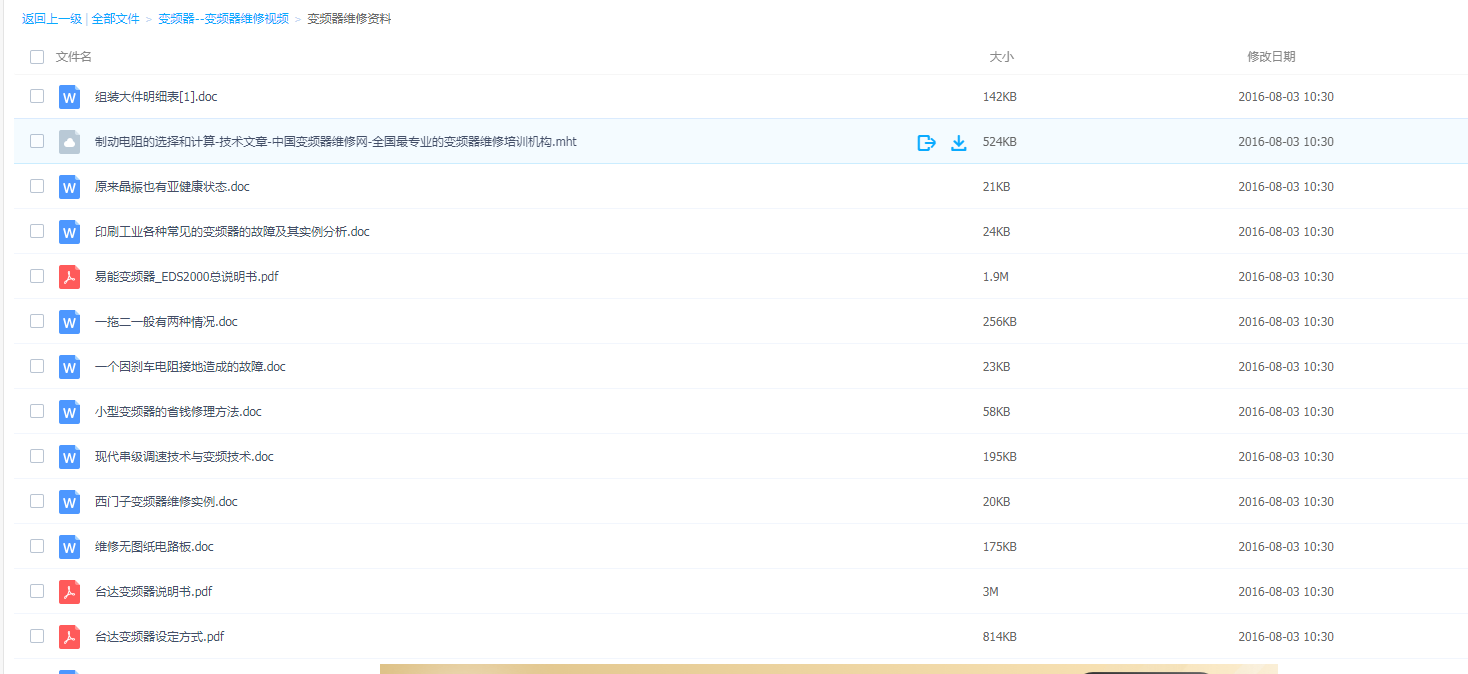Click the PDF icon for 台达变频器设定方式.pdf
The image size is (1468, 674).
(69, 637)
